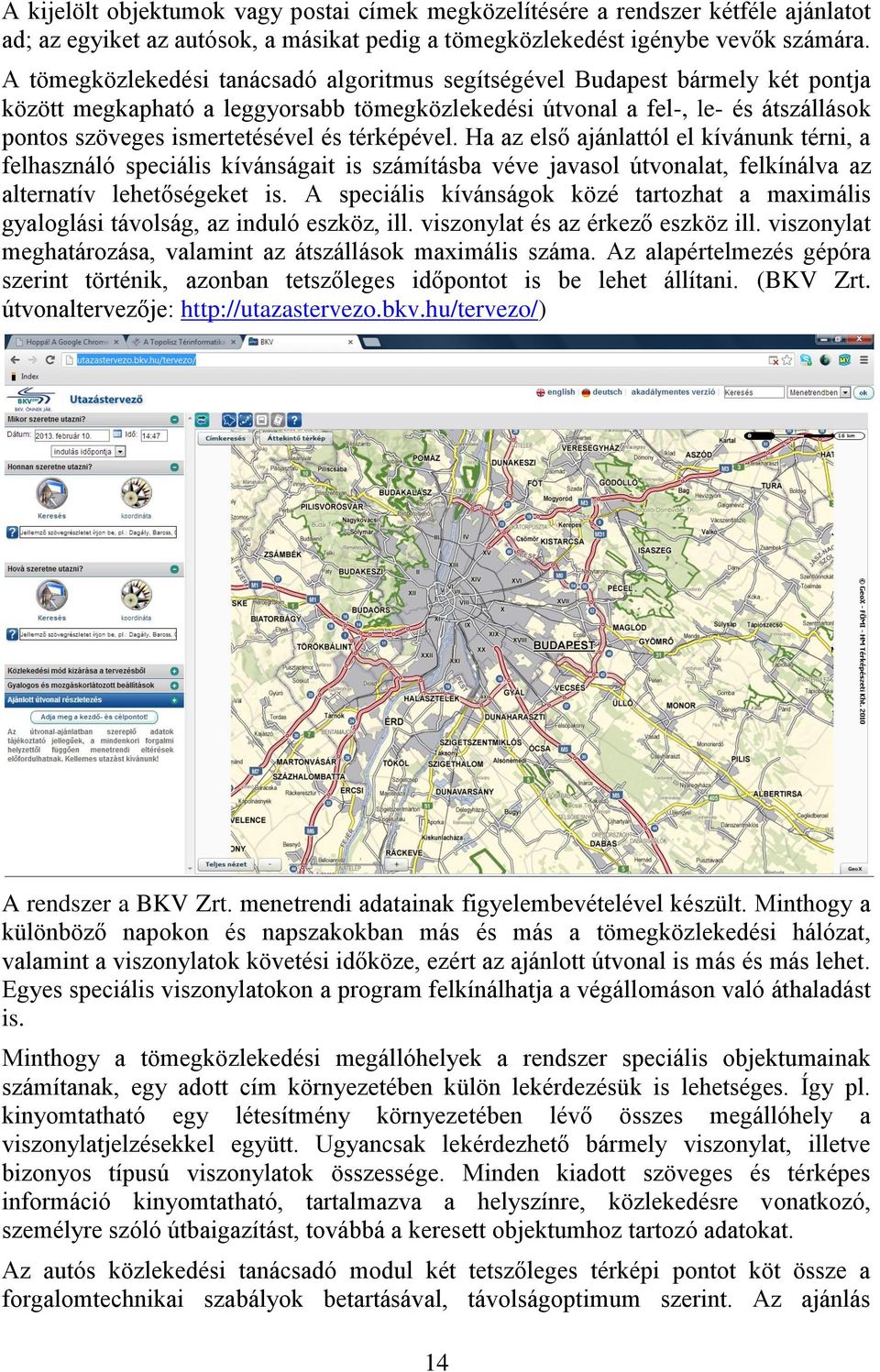
Task: Switch language to english
Action: click(561, 392)
